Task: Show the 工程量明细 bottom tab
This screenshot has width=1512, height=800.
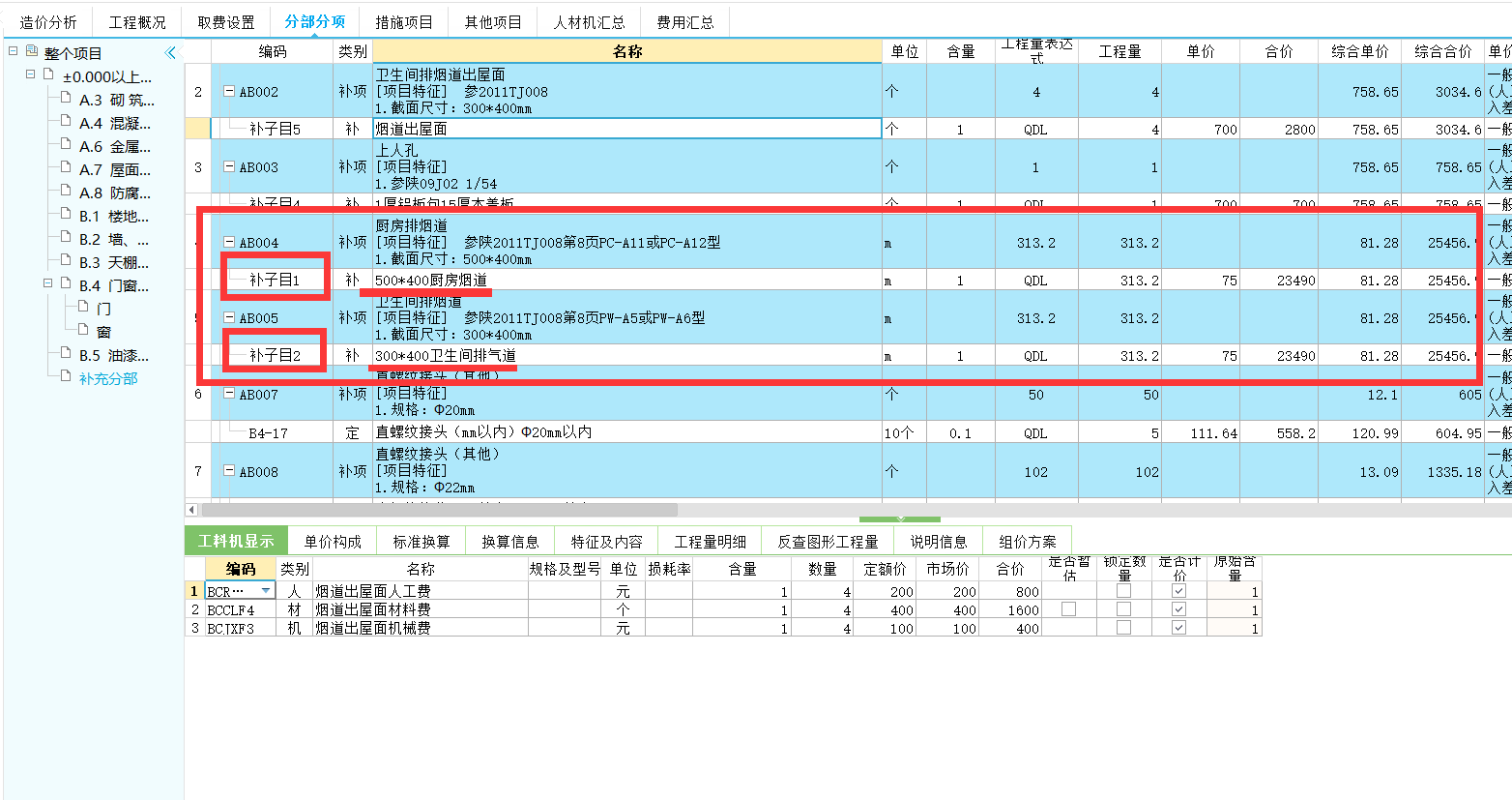Action: click(711, 542)
